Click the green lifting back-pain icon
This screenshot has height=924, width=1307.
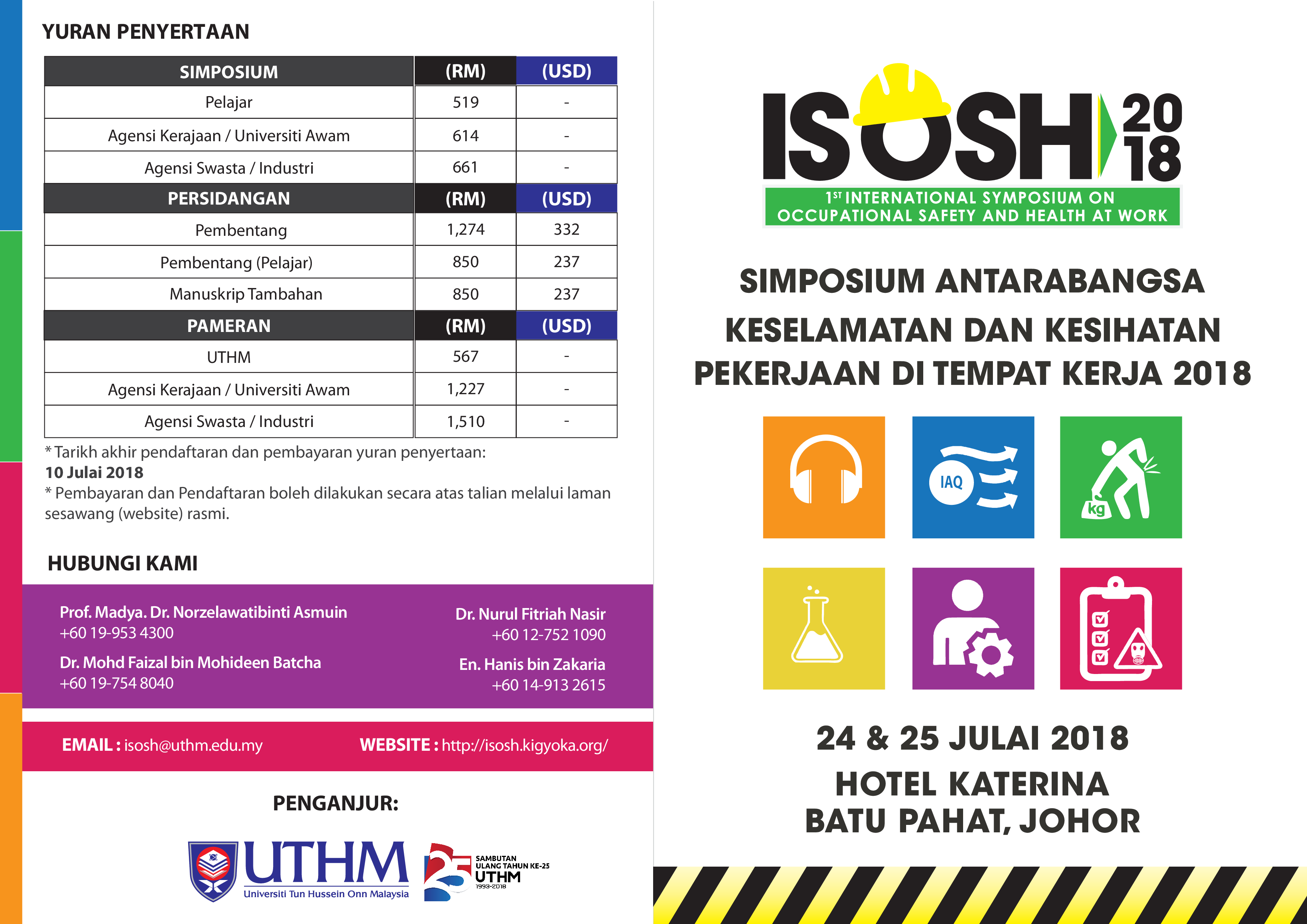click(1120, 477)
